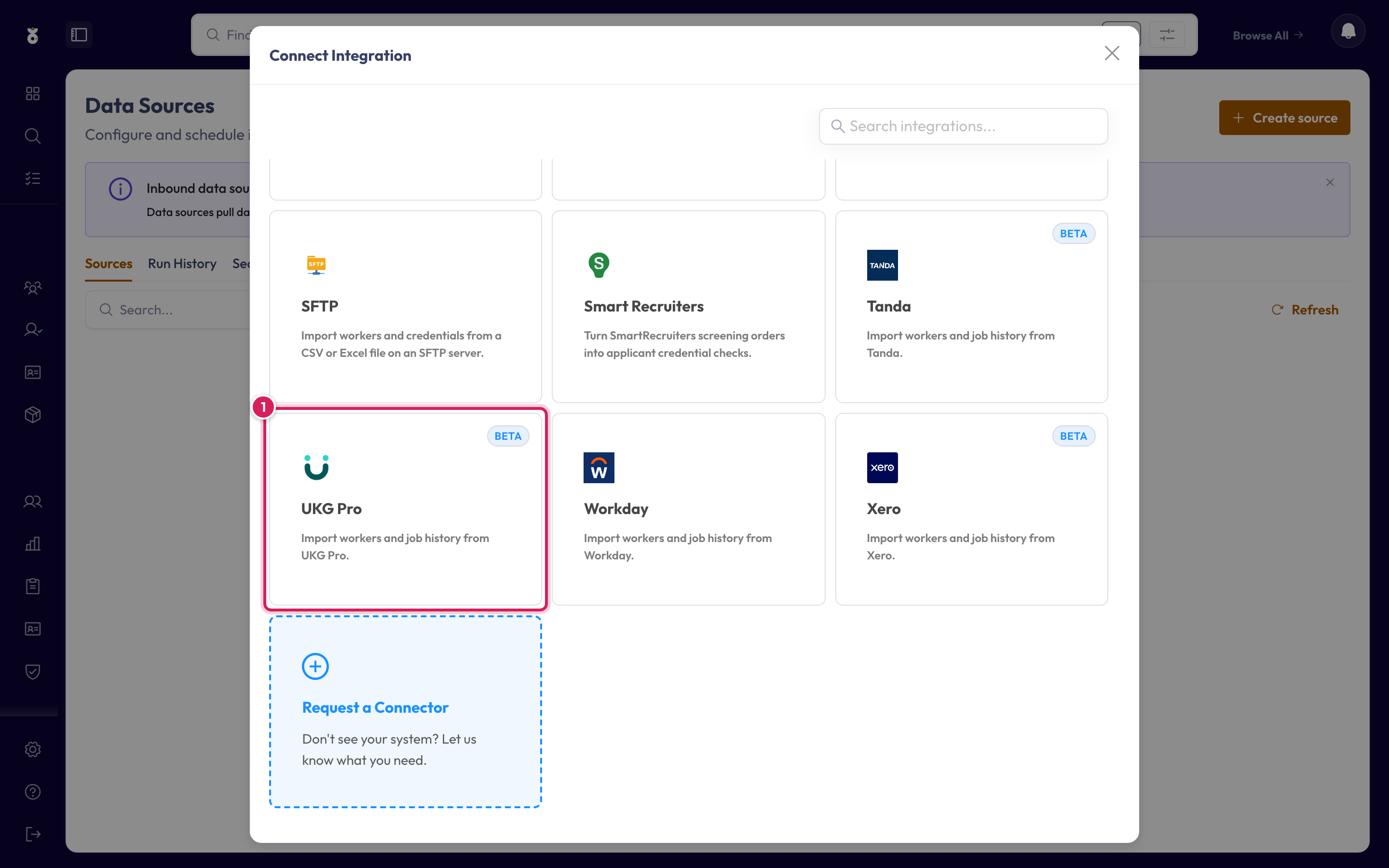The width and height of the screenshot is (1389, 868).
Task: Pick the UKG Pro logo
Action: point(316,467)
